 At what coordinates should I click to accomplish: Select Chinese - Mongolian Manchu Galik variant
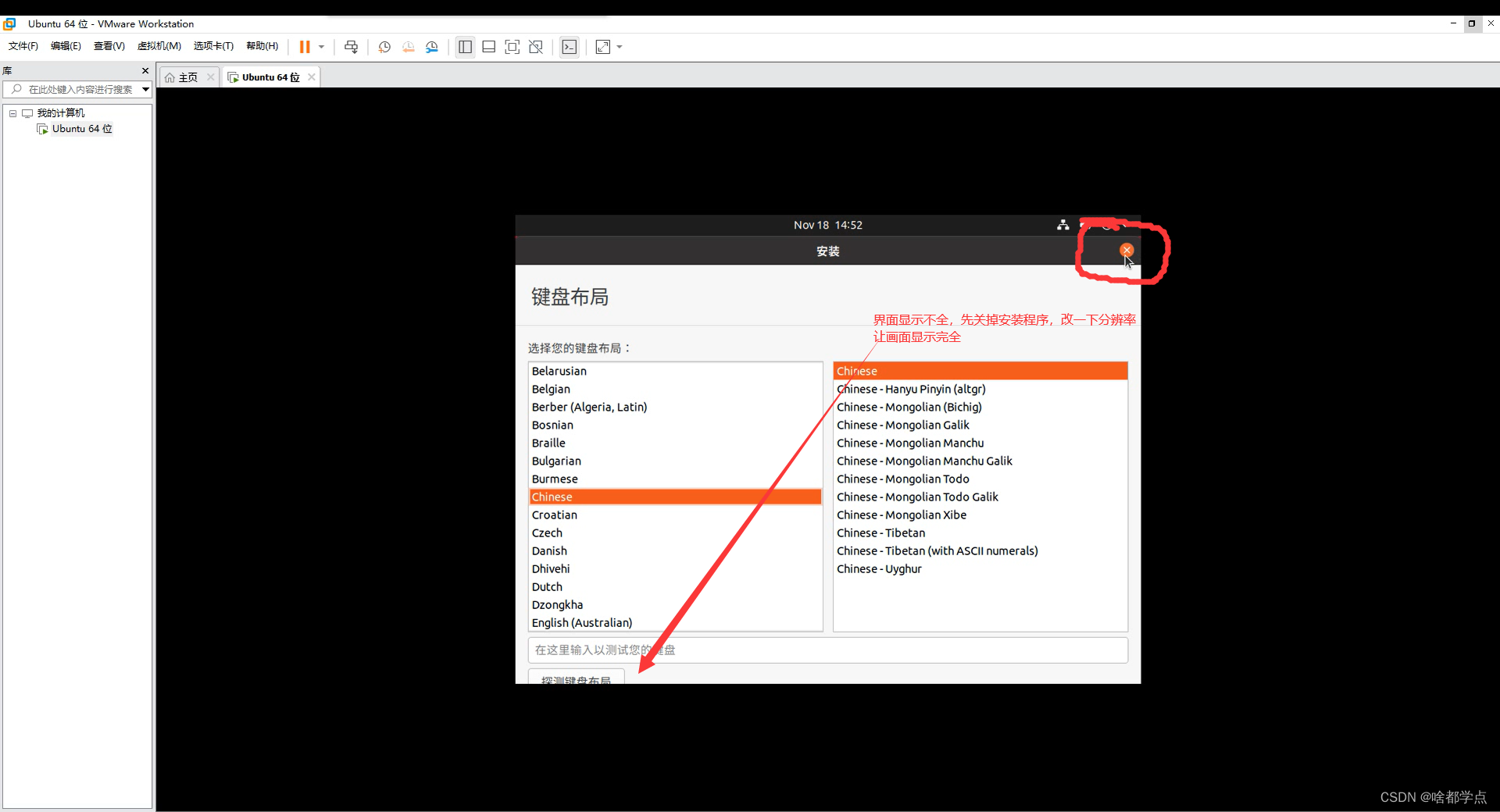point(980,461)
